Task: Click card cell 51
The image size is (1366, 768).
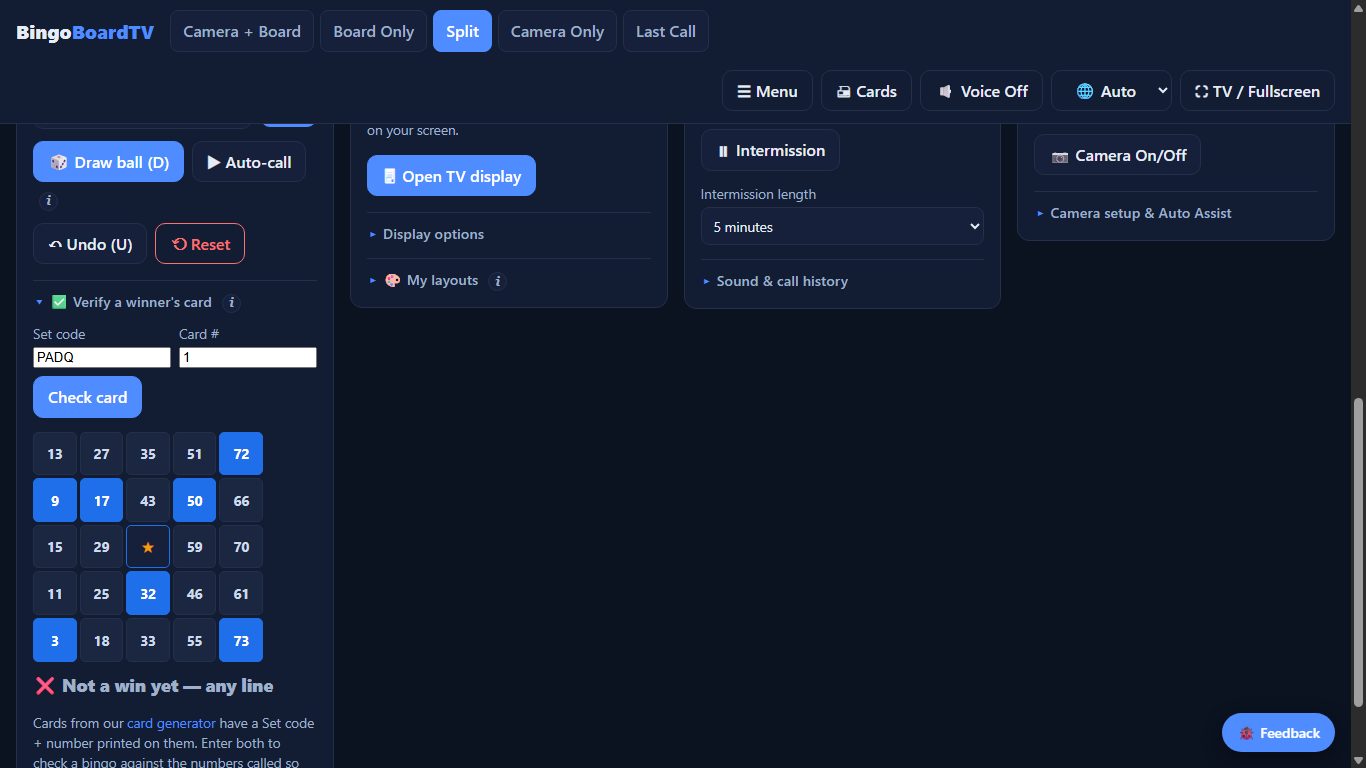Action: [194, 454]
